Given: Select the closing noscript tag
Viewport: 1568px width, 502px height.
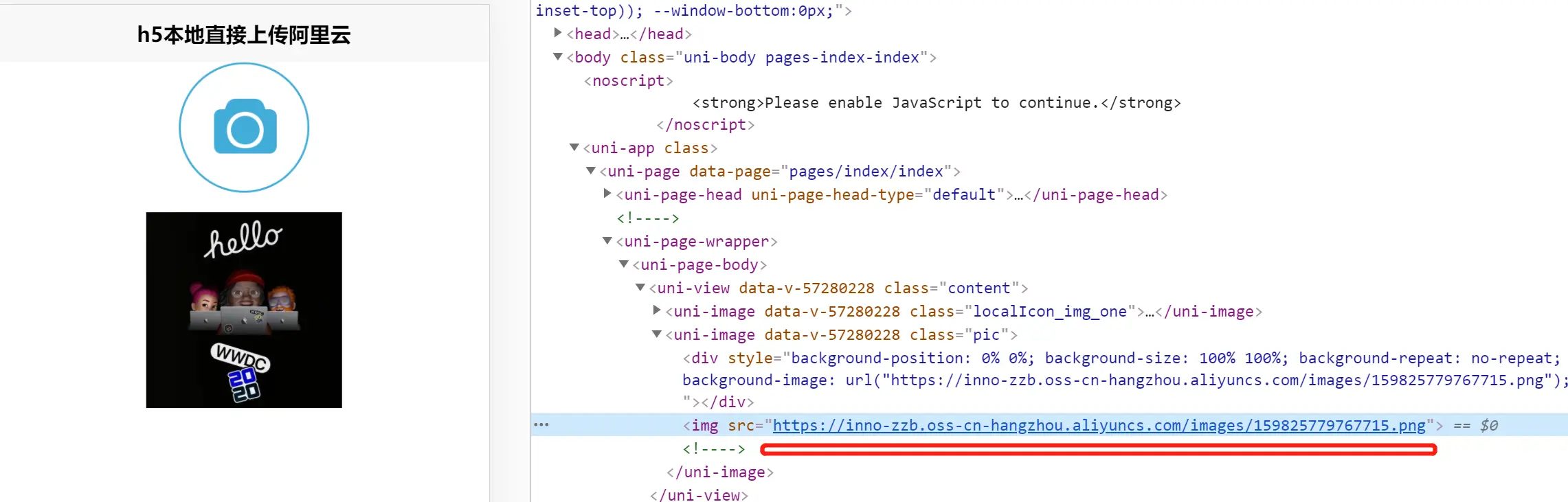Looking at the screenshot, I should 706,125.
